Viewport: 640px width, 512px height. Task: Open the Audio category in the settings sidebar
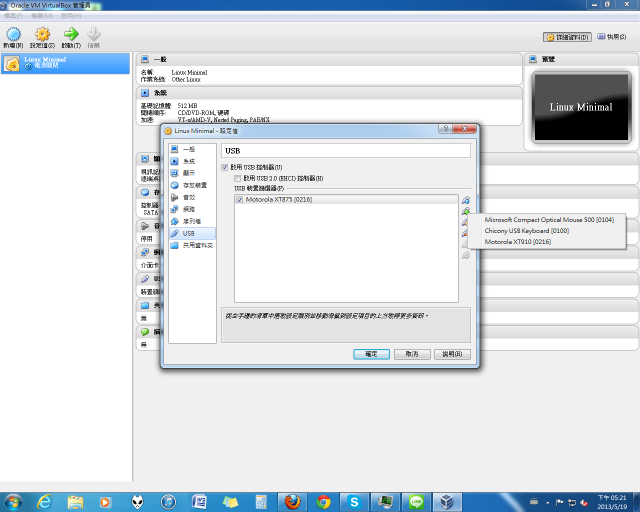(x=192, y=197)
